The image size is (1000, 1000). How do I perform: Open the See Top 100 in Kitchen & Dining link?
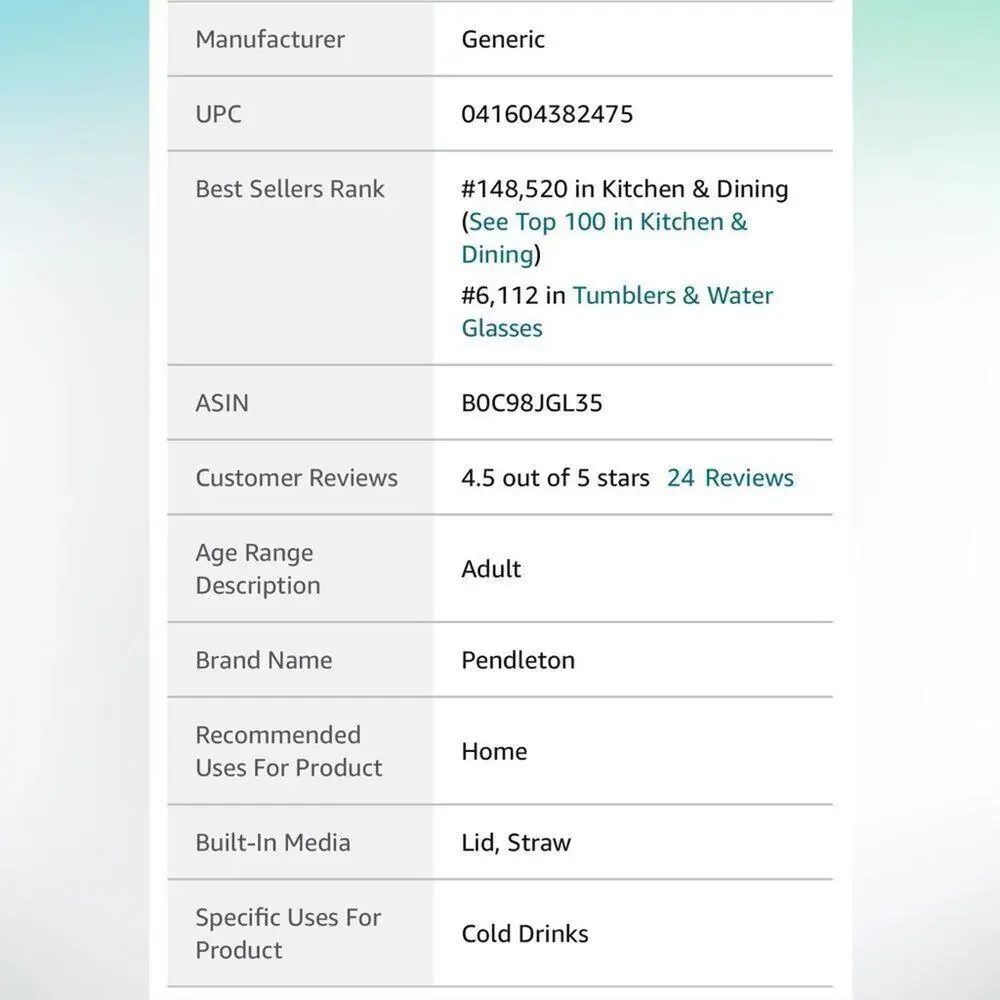(x=605, y=238)
